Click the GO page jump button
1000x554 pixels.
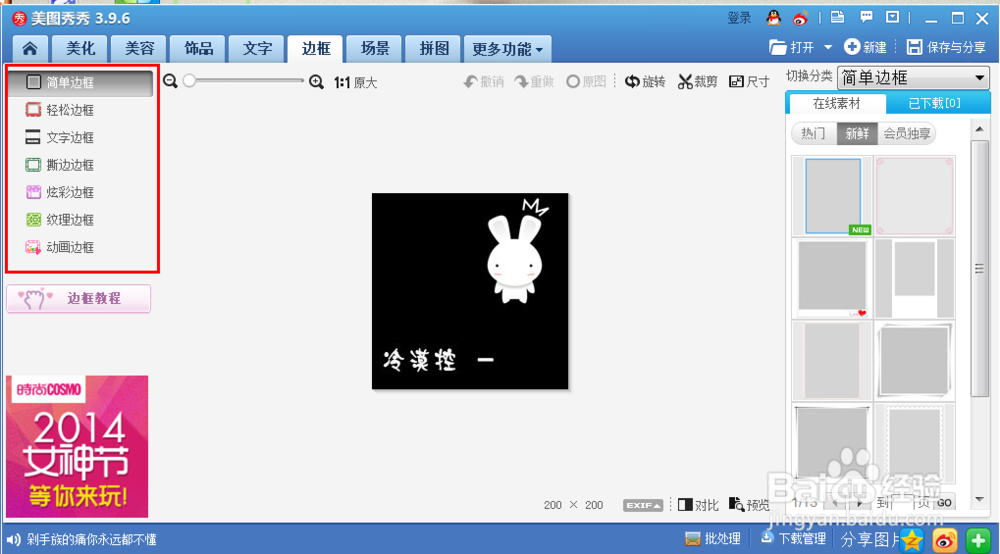[x=945, y=502]
